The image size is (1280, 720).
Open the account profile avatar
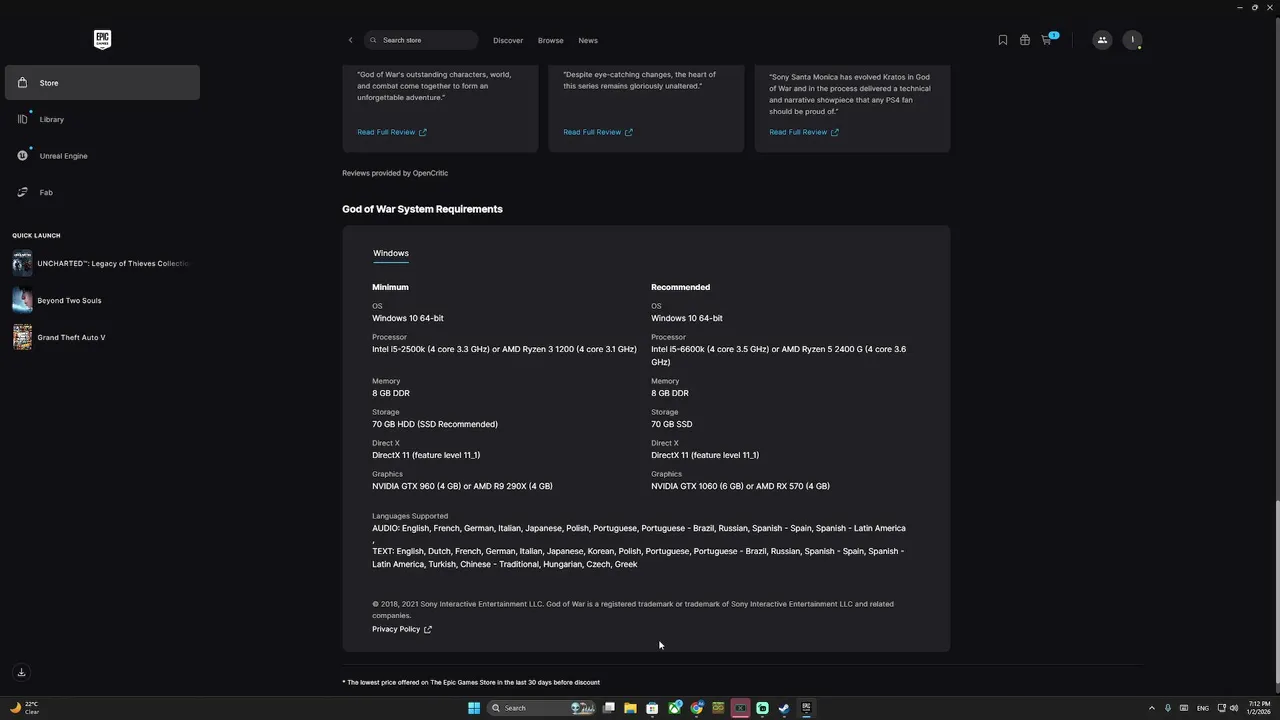click(1132, 40)
